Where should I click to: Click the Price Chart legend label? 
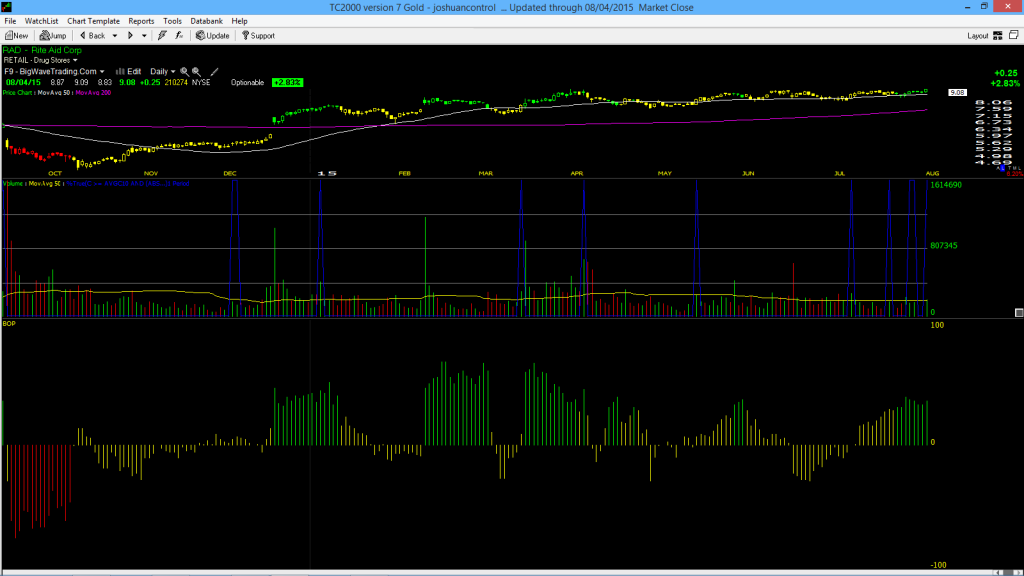(x=18, y=93)
